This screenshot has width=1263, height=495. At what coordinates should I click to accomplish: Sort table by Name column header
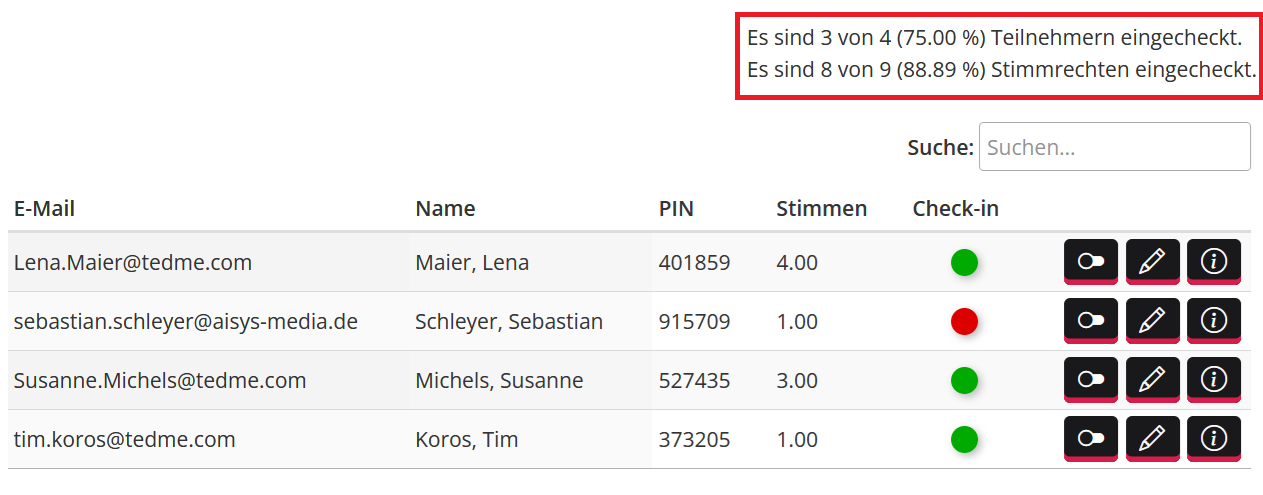pyautogui.click(x=445, y=209)
